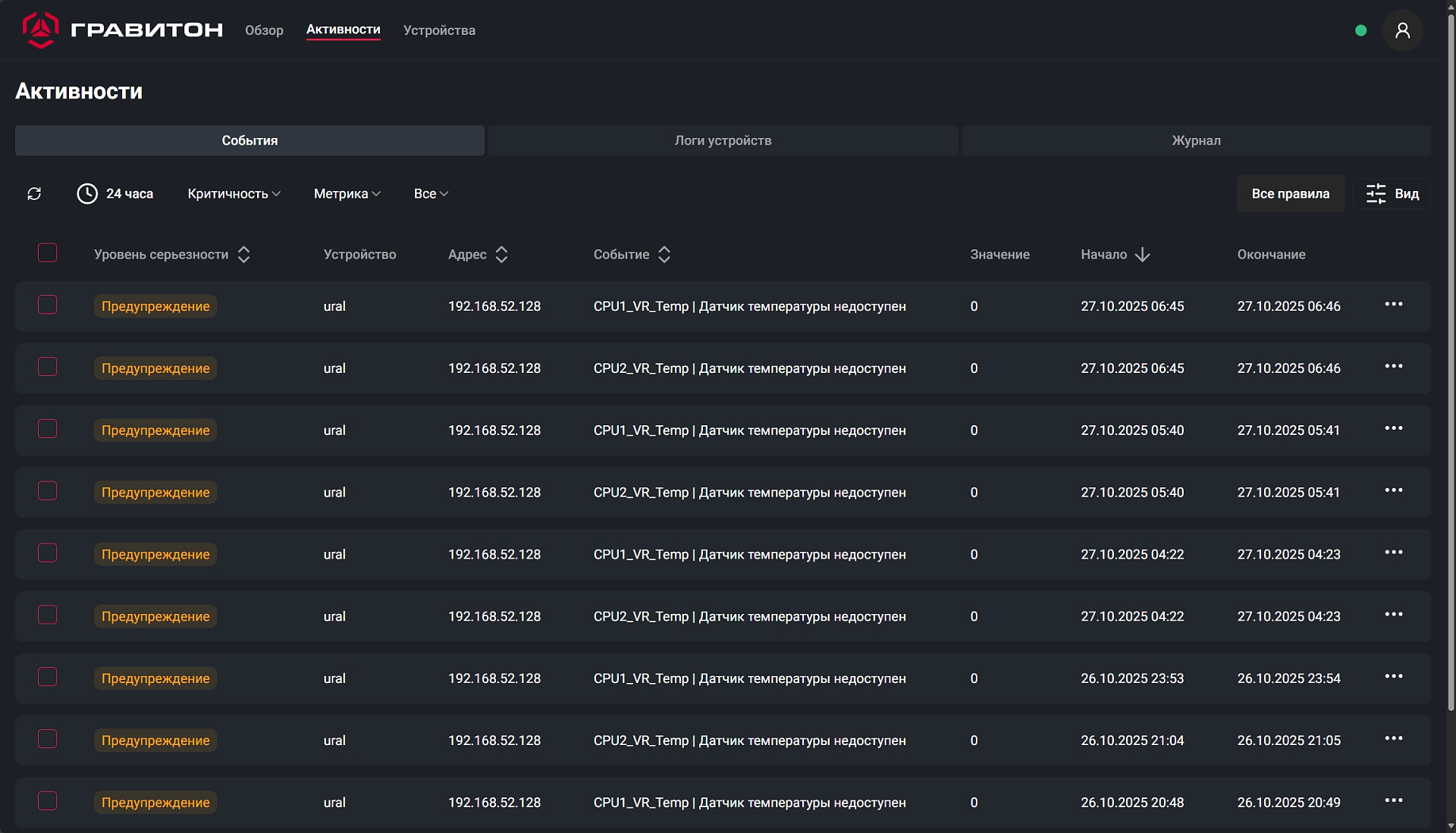The width and height of the screenshot is (1456, 833).
Task: Sort by Уровень серьезности arrows
Action: (243, 255)
